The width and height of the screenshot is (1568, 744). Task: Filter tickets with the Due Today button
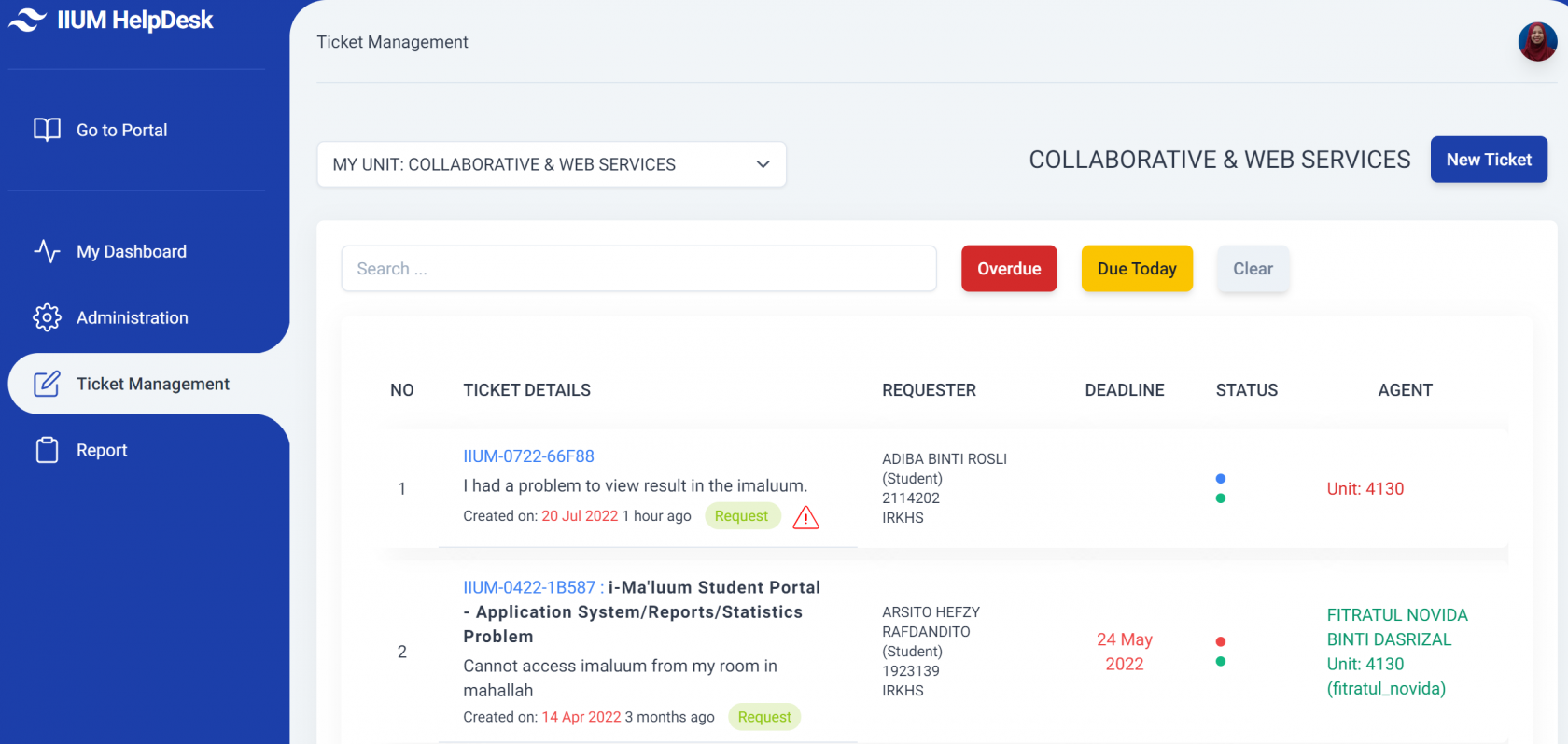(1137, 269)
